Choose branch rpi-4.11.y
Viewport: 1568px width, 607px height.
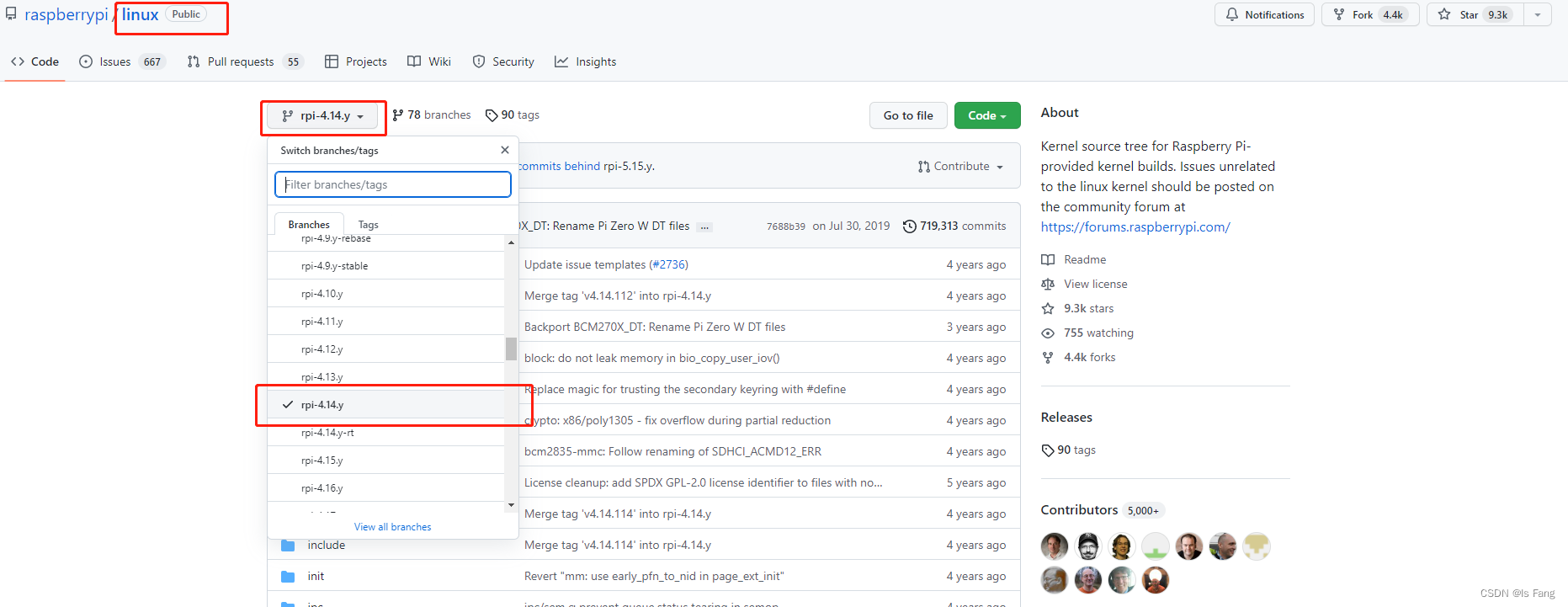pyautogui.click(x=386, y=322)
